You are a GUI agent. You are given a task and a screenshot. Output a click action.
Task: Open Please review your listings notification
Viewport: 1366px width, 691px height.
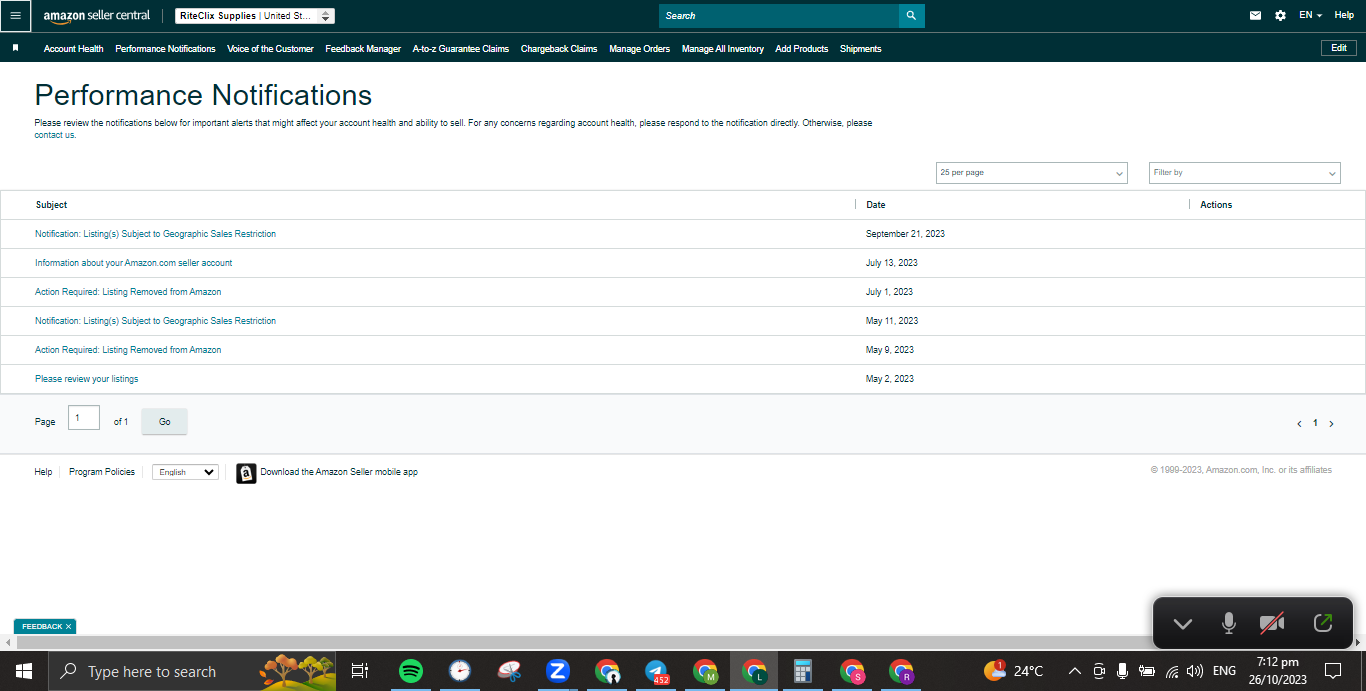[87, 379]
